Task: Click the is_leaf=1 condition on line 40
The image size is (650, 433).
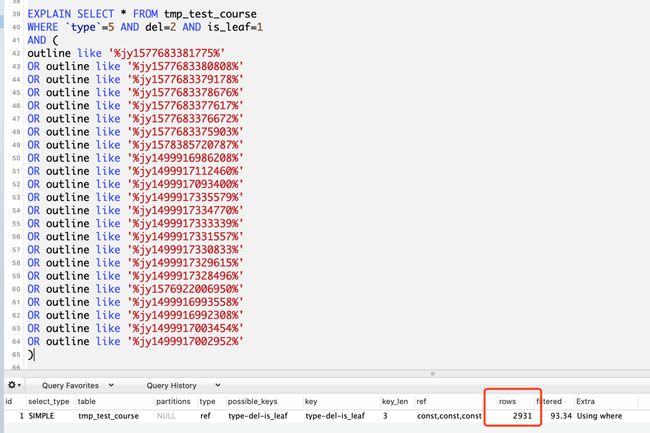Action: point(235,27)
